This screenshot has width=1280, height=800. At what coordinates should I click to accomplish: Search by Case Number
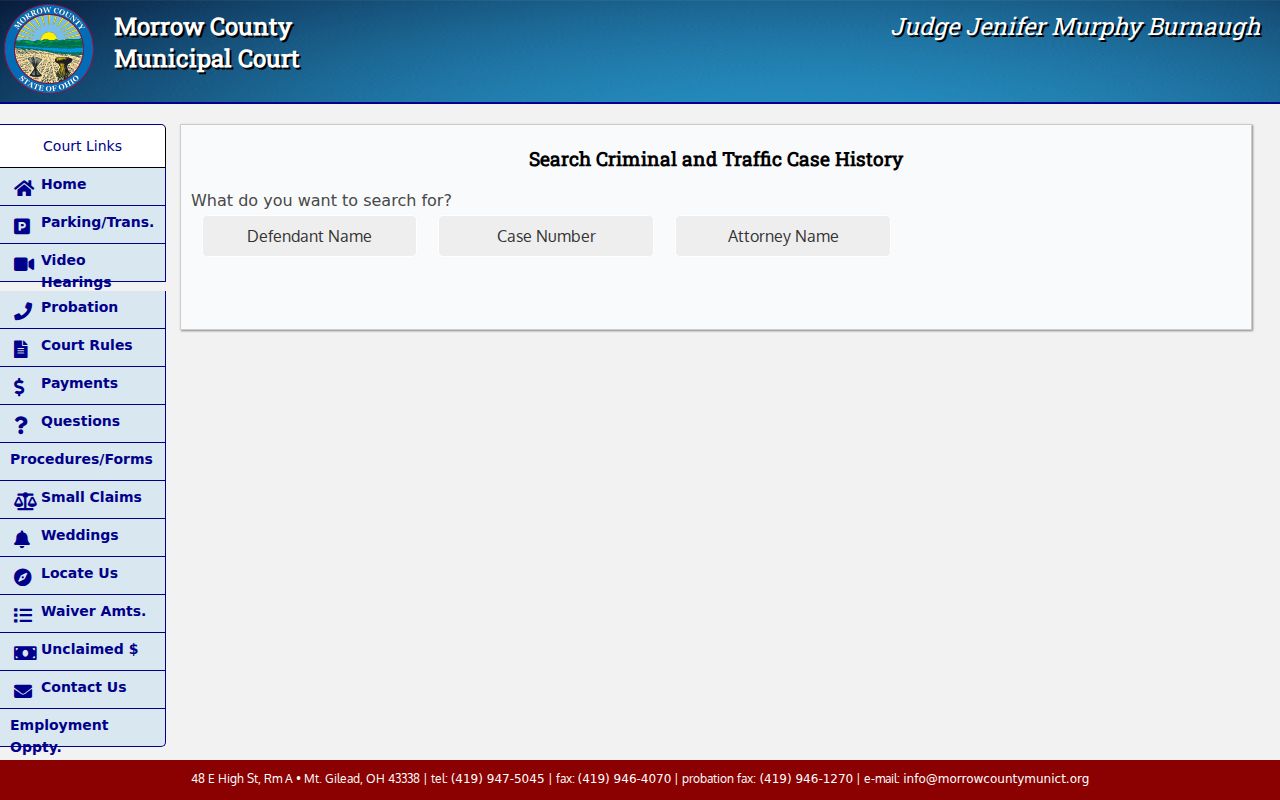click(546, 236)
